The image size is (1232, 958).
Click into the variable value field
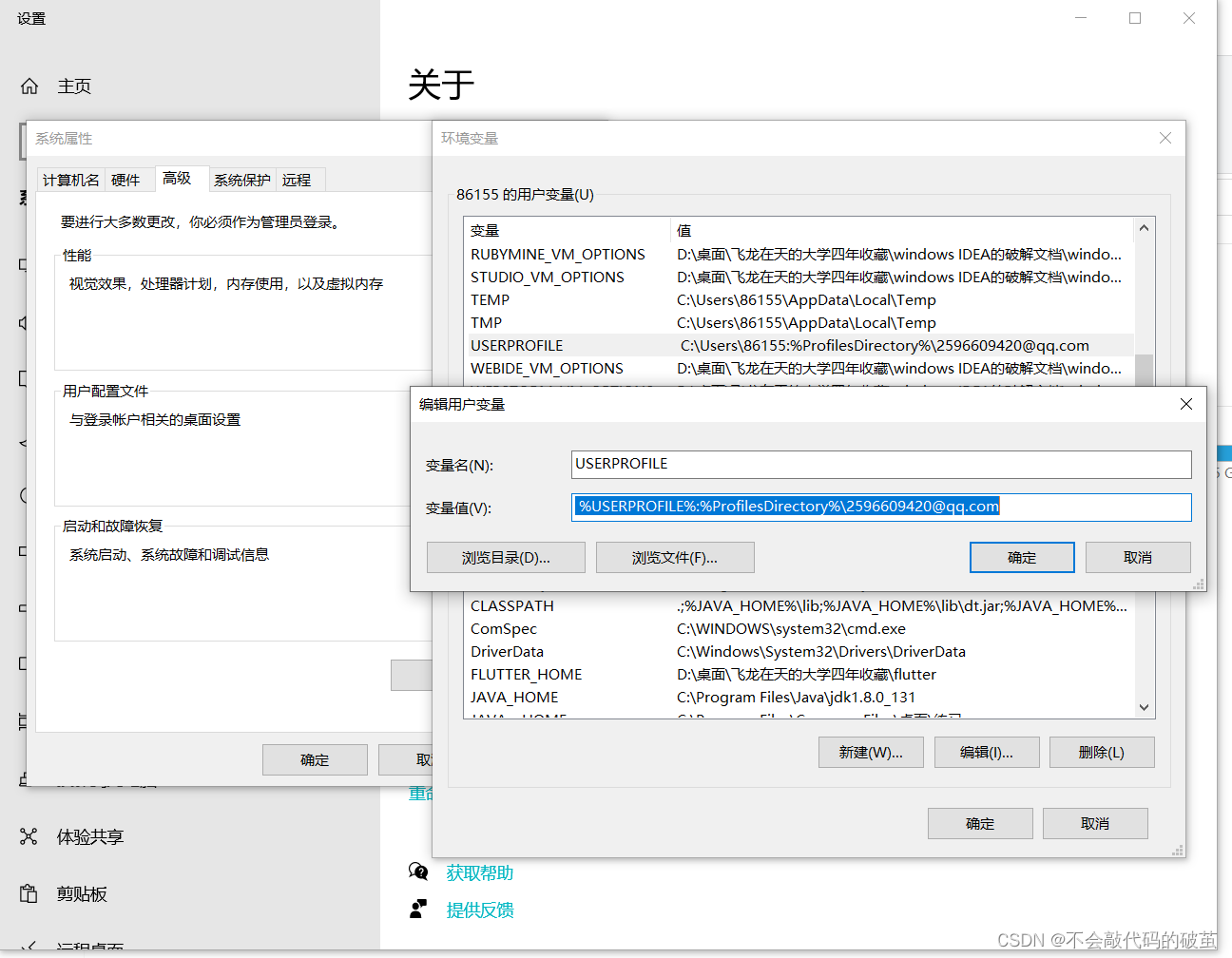[x=881, y=507]
